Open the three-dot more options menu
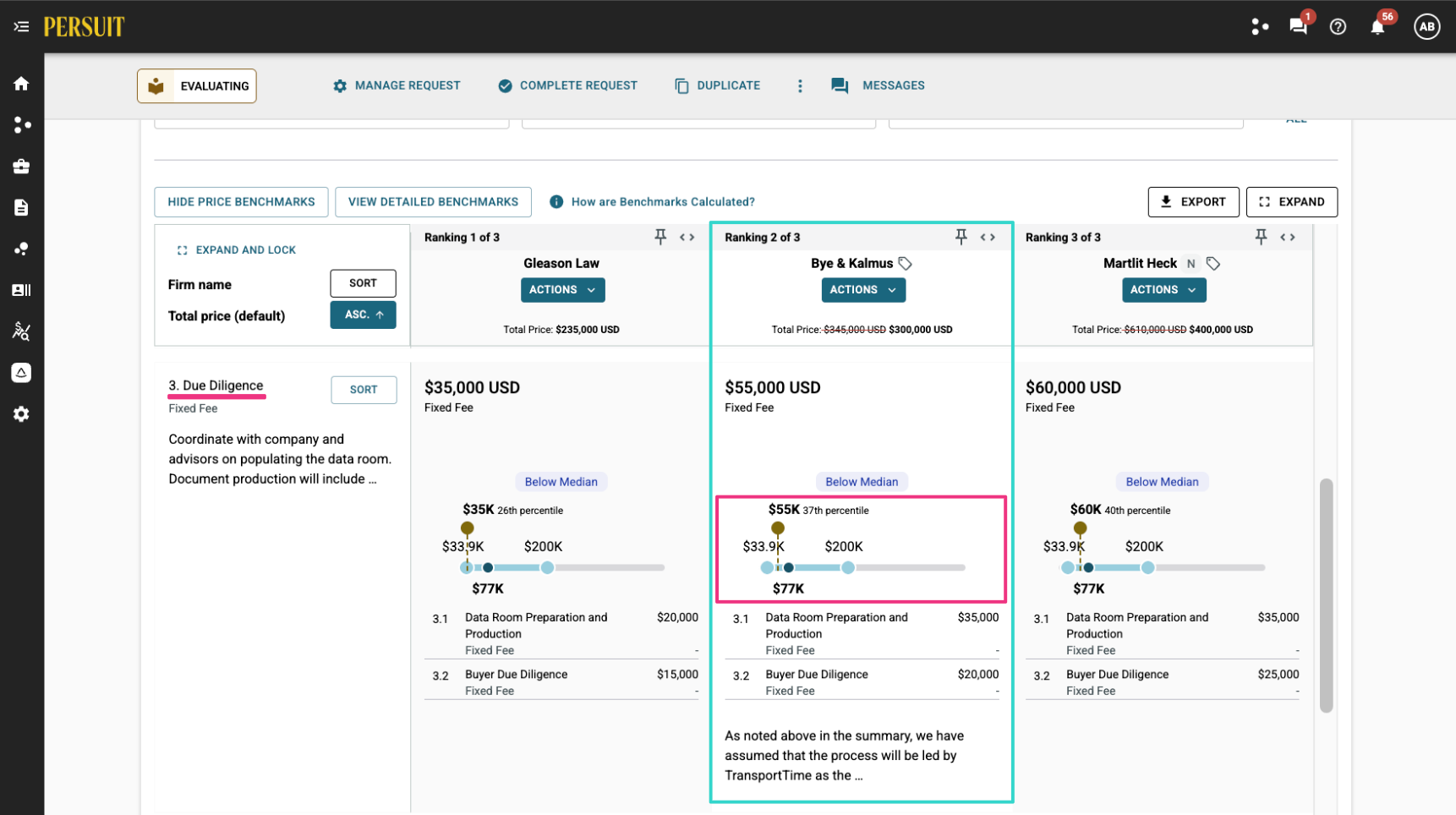 pyautogui.click(x=800, y=85)
